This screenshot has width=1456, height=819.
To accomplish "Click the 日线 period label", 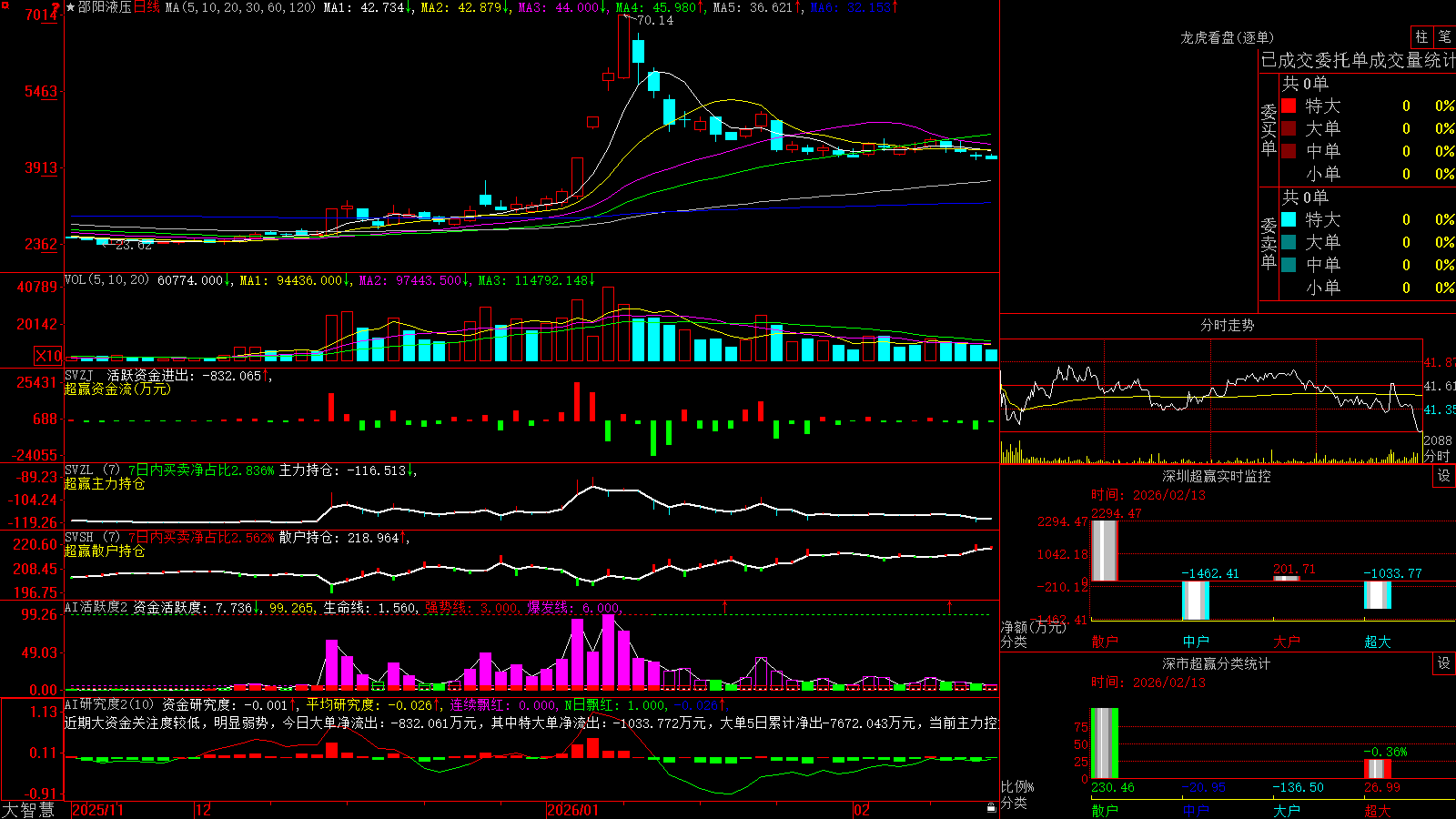I will 147,7.
